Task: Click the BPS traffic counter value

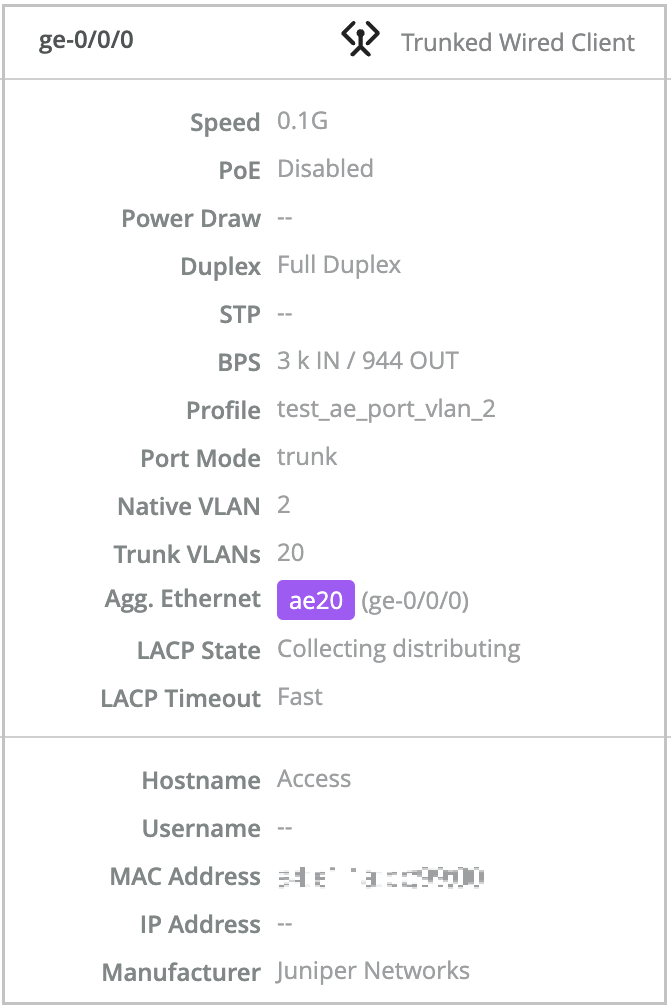Action: pos(368,360)
